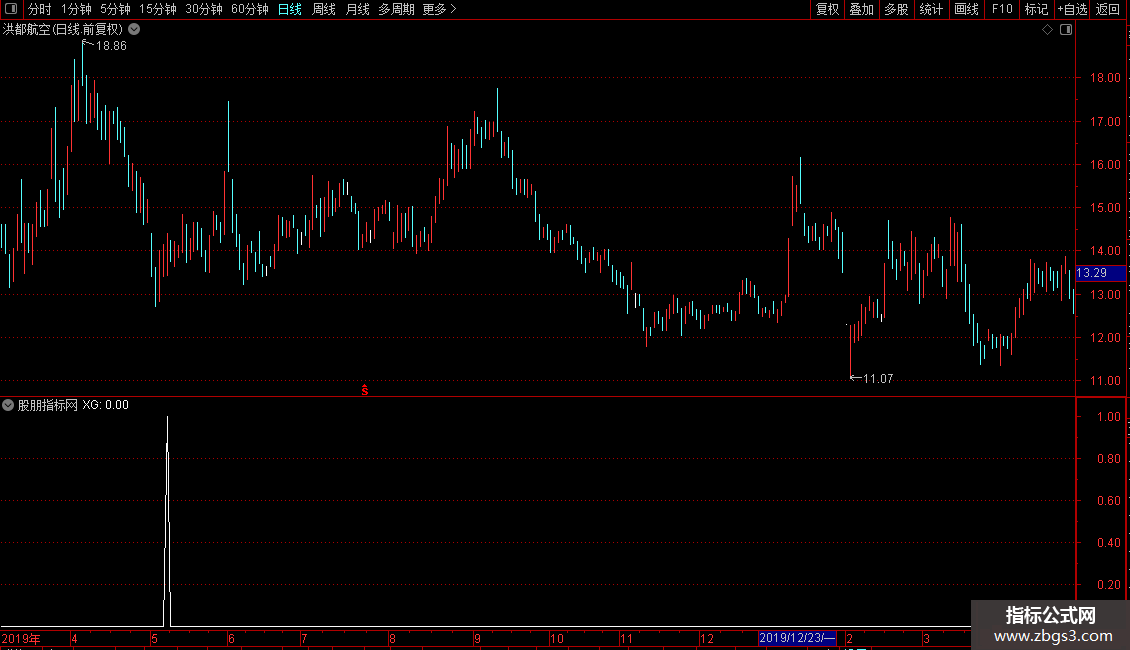This screenshot has width=1130, height=650.
Task: Expand the 更多 periods menu
Action: point(440,9)
